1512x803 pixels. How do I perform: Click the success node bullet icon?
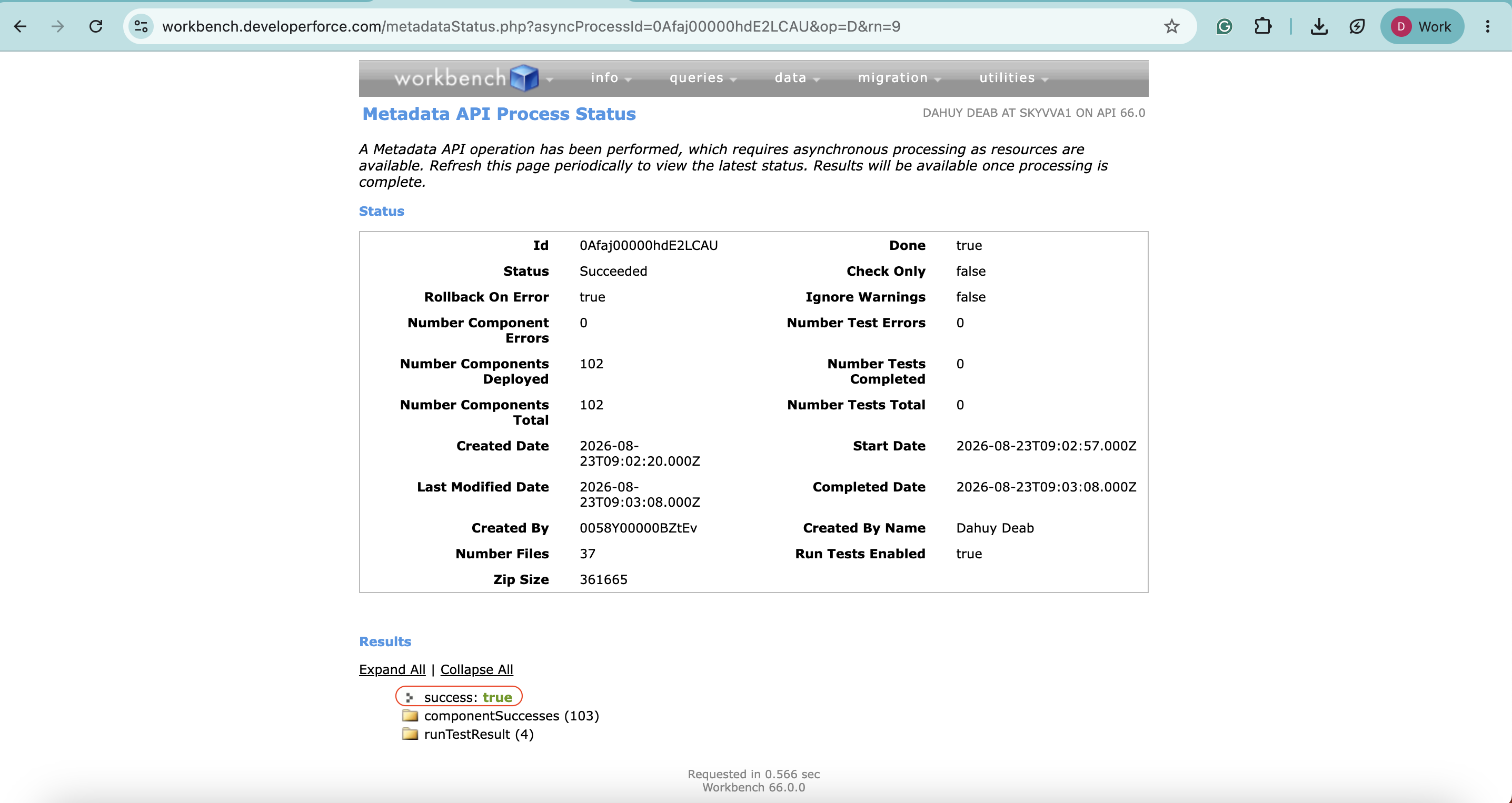(410, 697)
